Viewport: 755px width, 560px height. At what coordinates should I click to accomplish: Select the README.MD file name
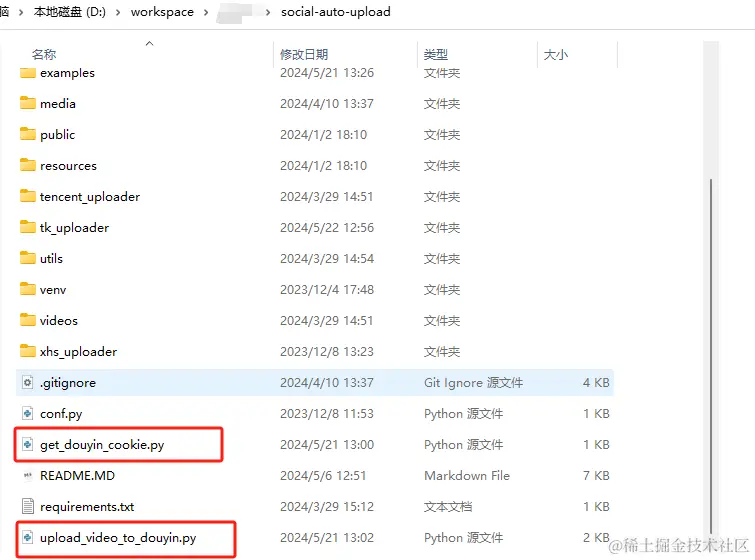pos(77,475)
